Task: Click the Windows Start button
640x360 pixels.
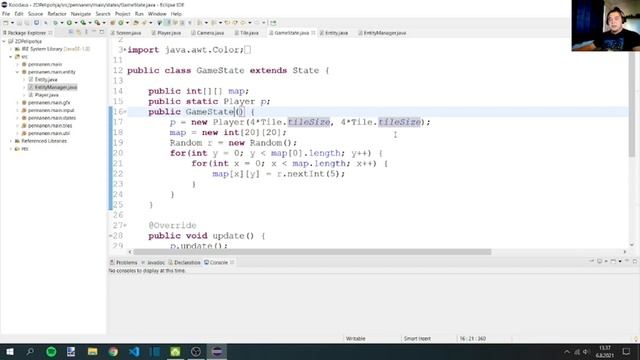Action: [x=10, y=352]
